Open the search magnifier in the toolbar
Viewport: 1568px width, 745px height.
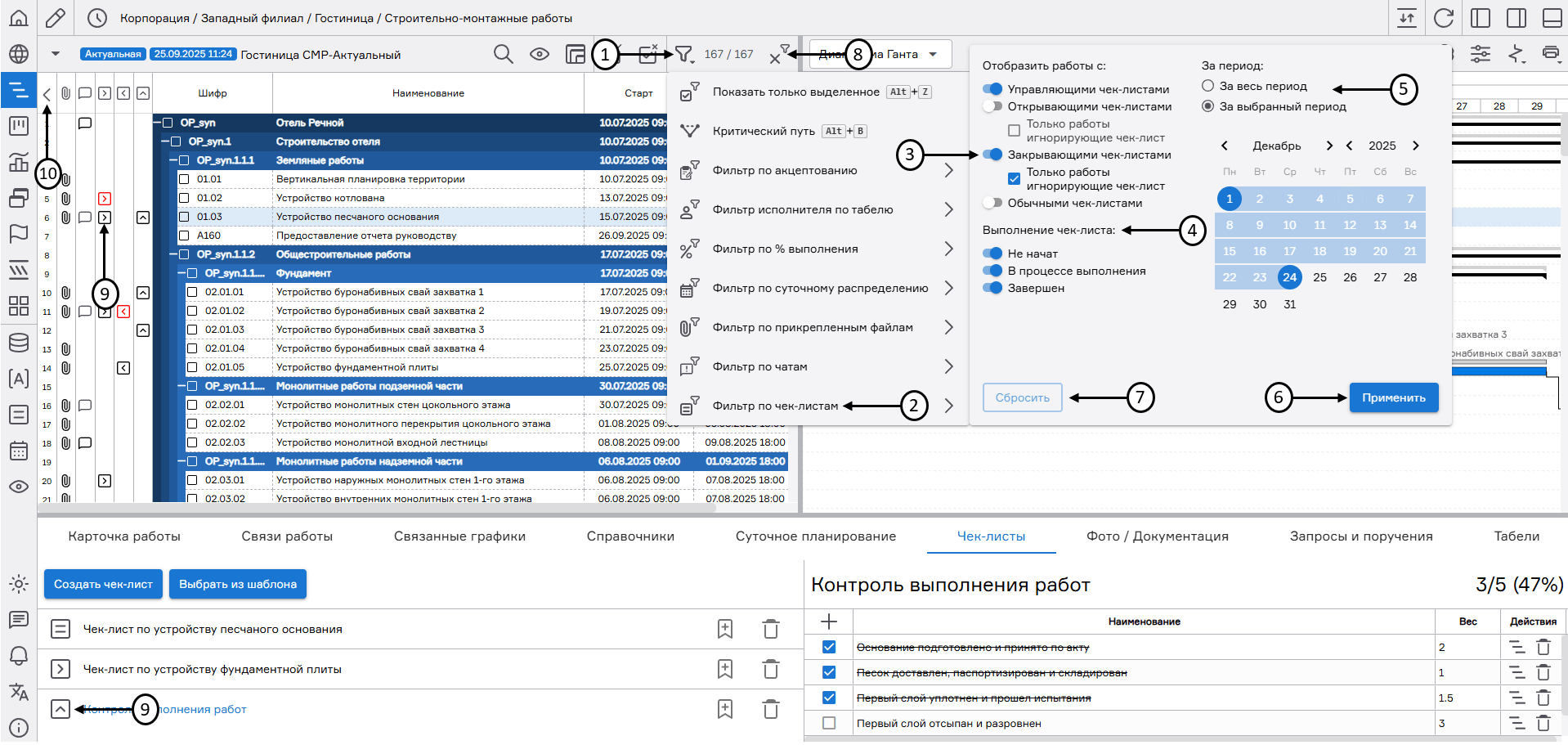tap(504, 54)
